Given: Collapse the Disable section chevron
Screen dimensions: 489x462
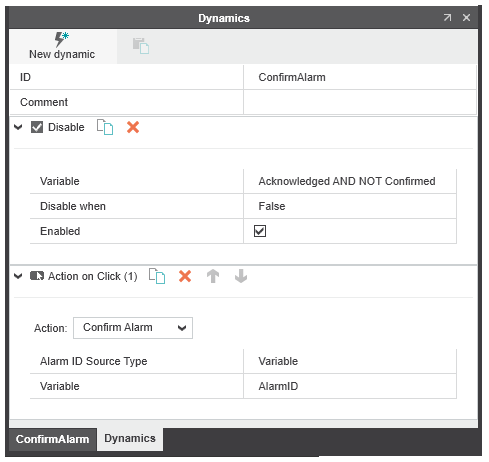Looking at the screenshot, I should 18,127.
